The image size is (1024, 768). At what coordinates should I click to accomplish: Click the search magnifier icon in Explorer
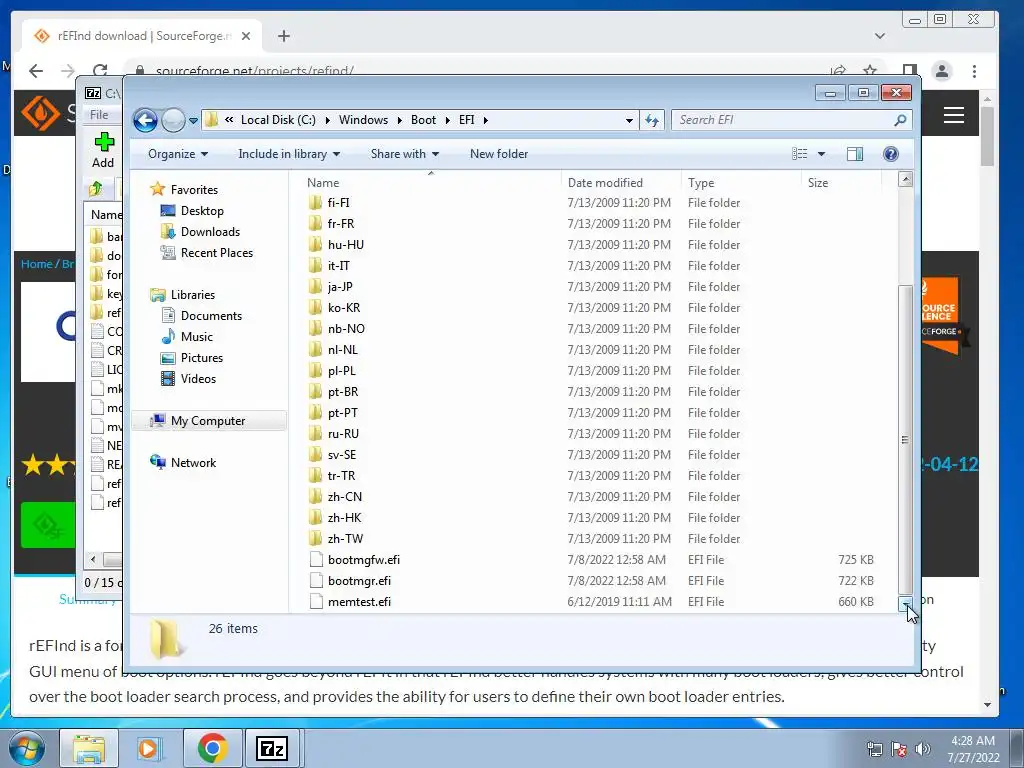click(x=900, y=120)
